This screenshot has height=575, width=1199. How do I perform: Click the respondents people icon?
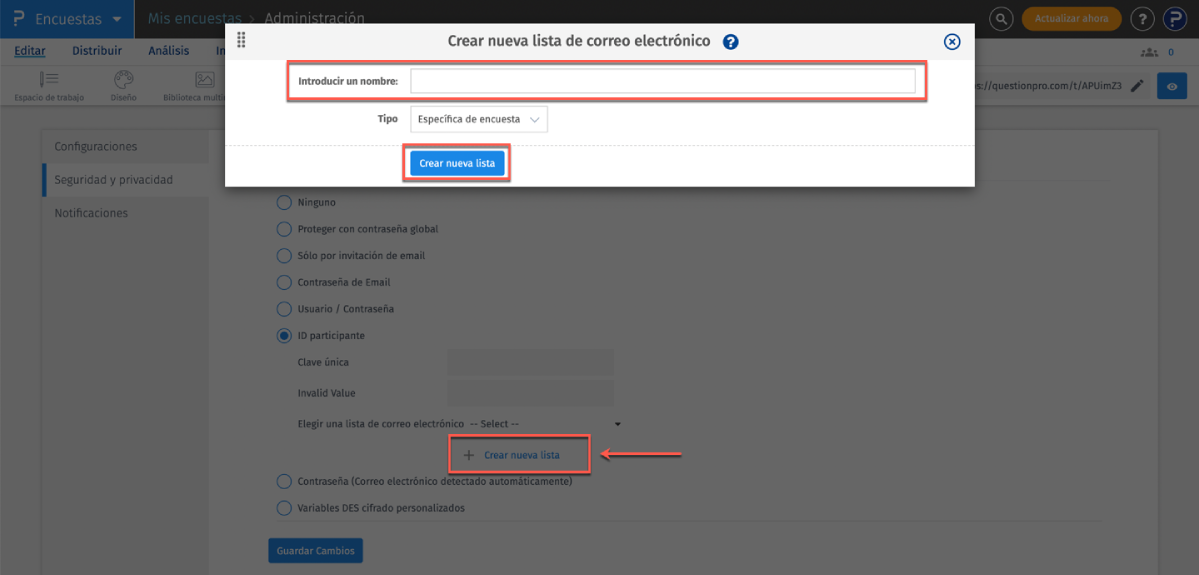pyautogui.click(x=1148, y=52)
